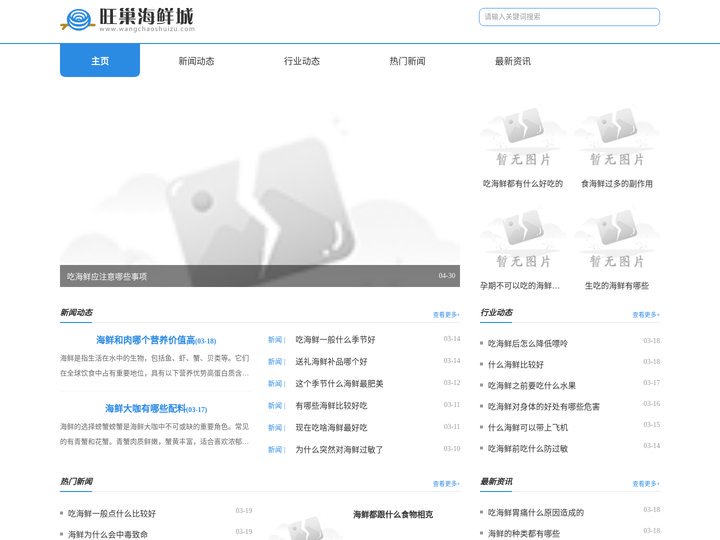This screenshot has height=540, width=720.
Task: Open hot news 海鲜为什么会中毒致命
Action: pos(108,534)
